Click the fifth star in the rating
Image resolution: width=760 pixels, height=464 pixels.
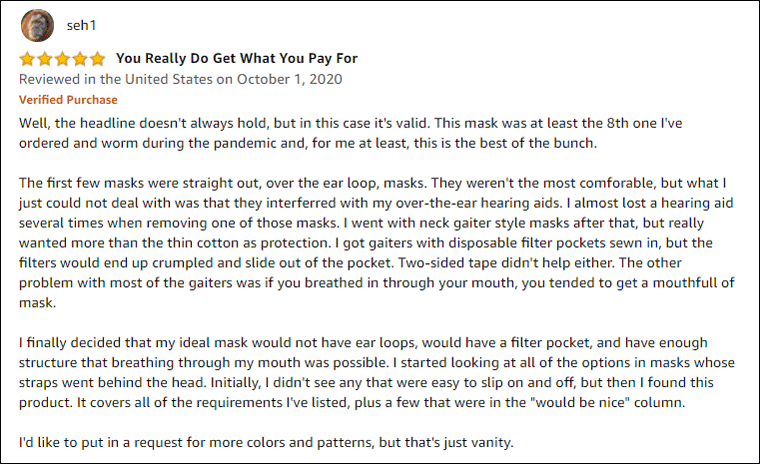(x=97, y=58)
